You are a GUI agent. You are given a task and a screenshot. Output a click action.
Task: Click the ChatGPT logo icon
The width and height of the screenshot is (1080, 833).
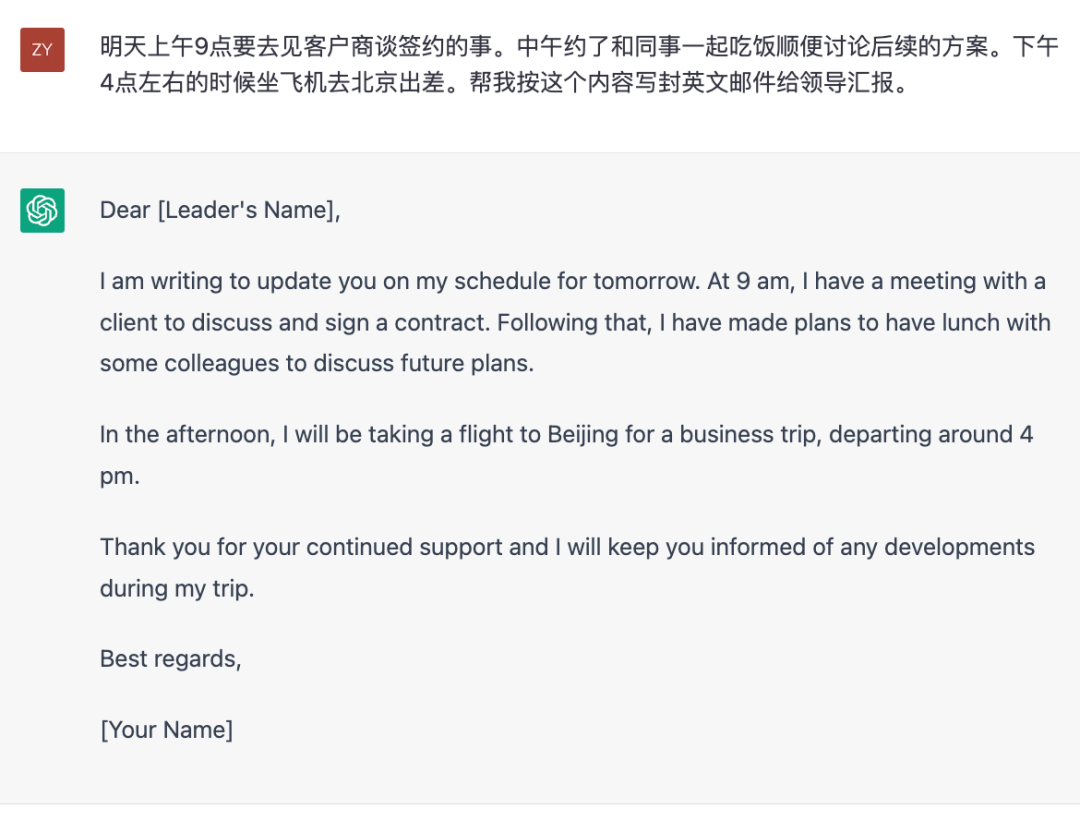42,210
